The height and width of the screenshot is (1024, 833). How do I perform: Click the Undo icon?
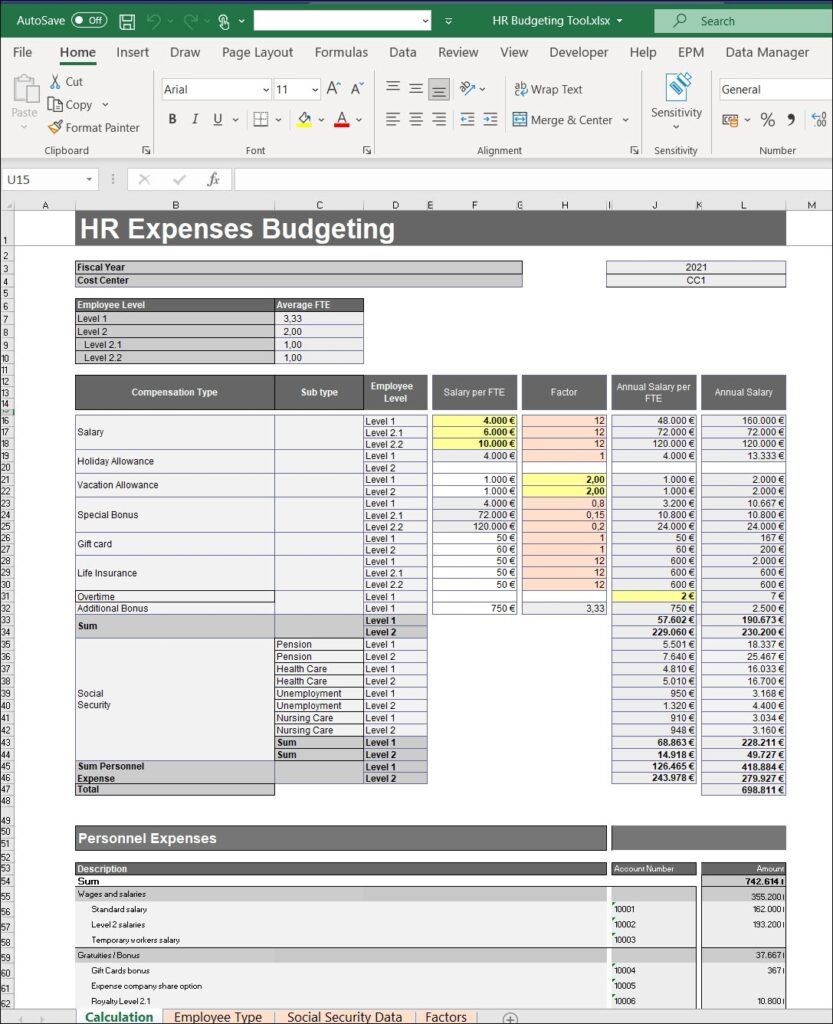[x=156, y=20]
